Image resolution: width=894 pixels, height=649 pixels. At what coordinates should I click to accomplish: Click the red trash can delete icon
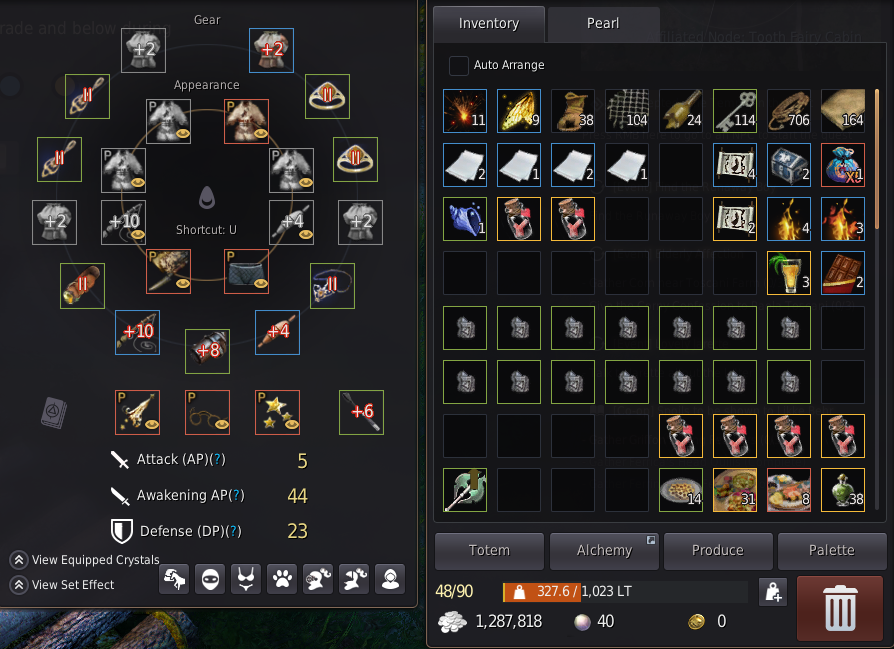click(840, 608)
